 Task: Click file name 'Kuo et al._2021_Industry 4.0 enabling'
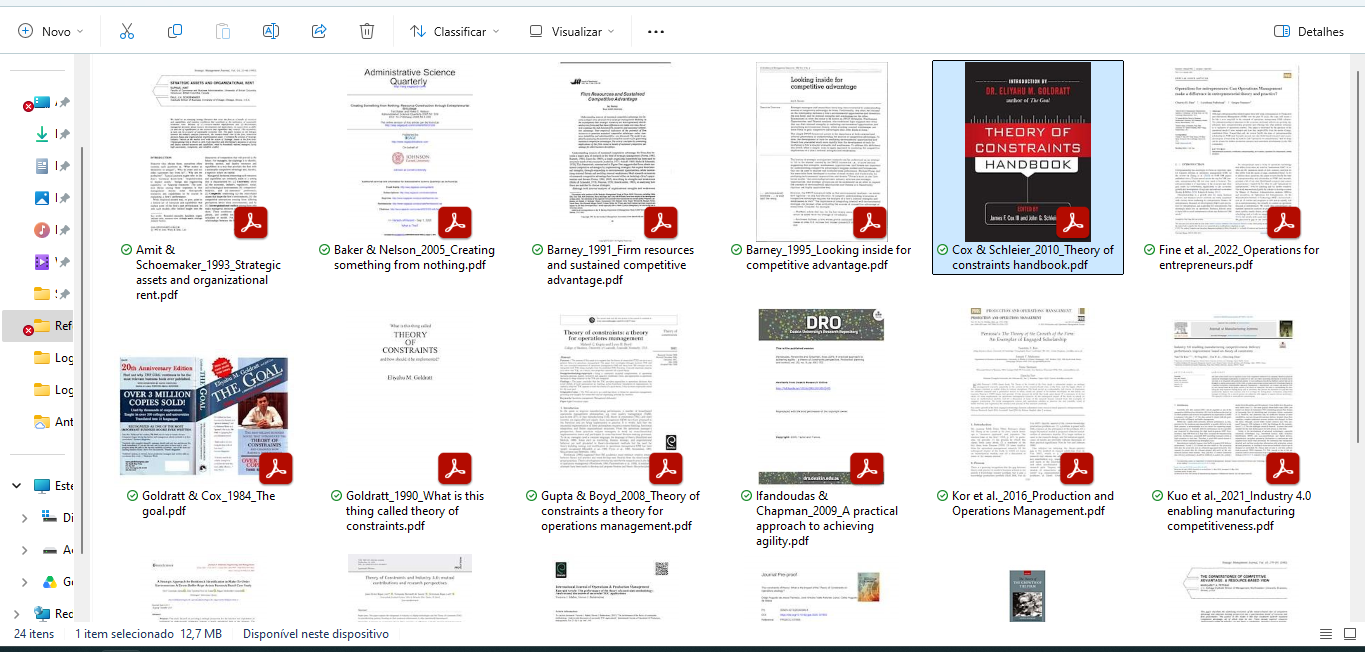click(1239, 511)
